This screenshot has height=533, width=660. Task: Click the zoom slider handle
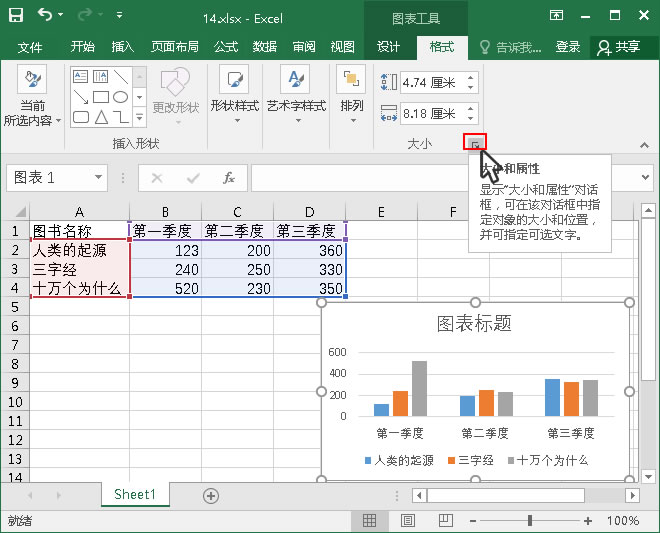pyautogui.click(x=530, y=521)
